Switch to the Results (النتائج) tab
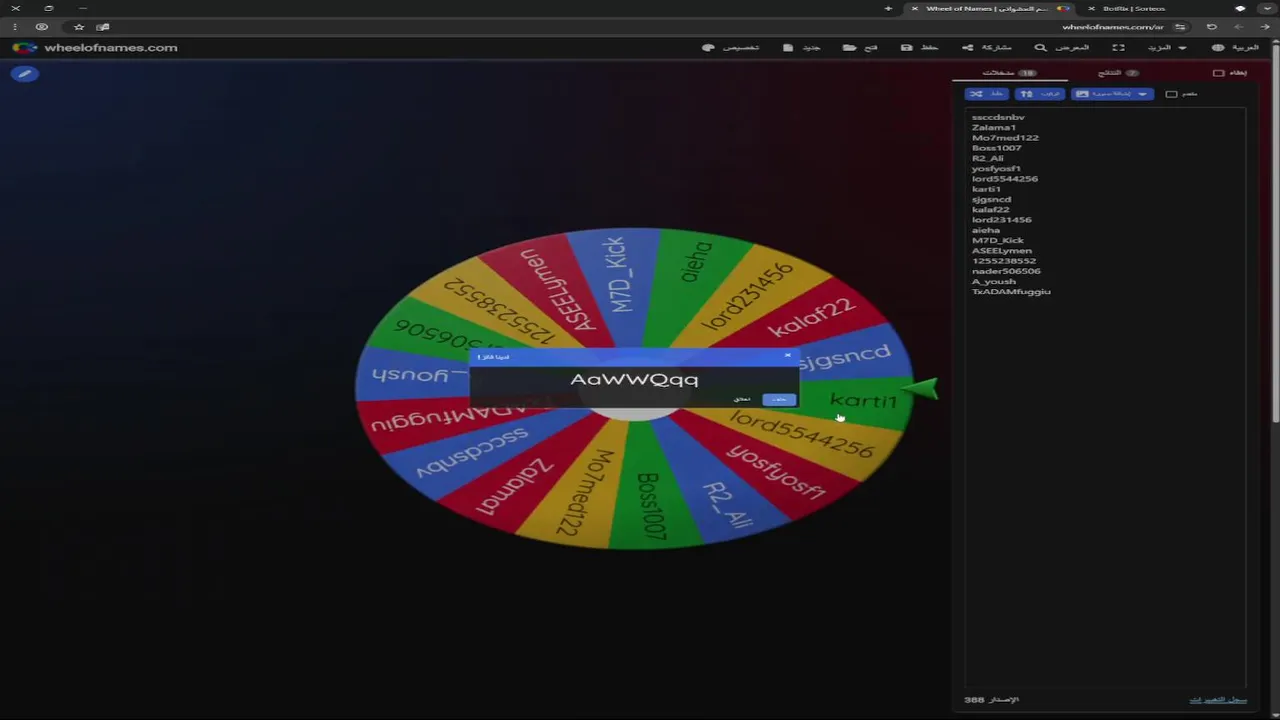Image resolution: width=1280 pixels, height=720 pixels. pos(1118,73)
